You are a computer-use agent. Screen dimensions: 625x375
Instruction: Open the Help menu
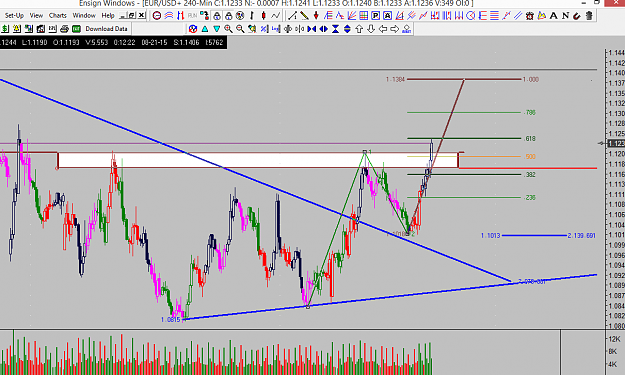coord(108,16)
